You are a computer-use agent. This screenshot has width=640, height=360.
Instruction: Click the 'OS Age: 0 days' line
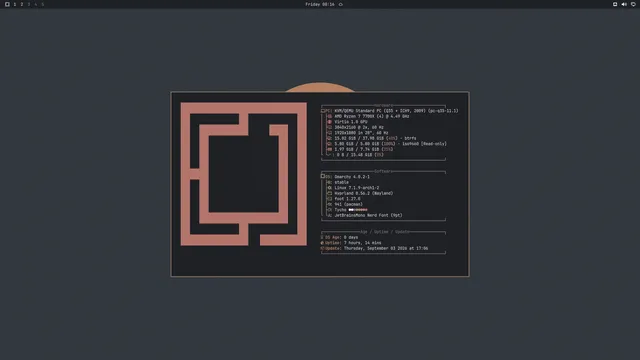click(x=339, y=237)
